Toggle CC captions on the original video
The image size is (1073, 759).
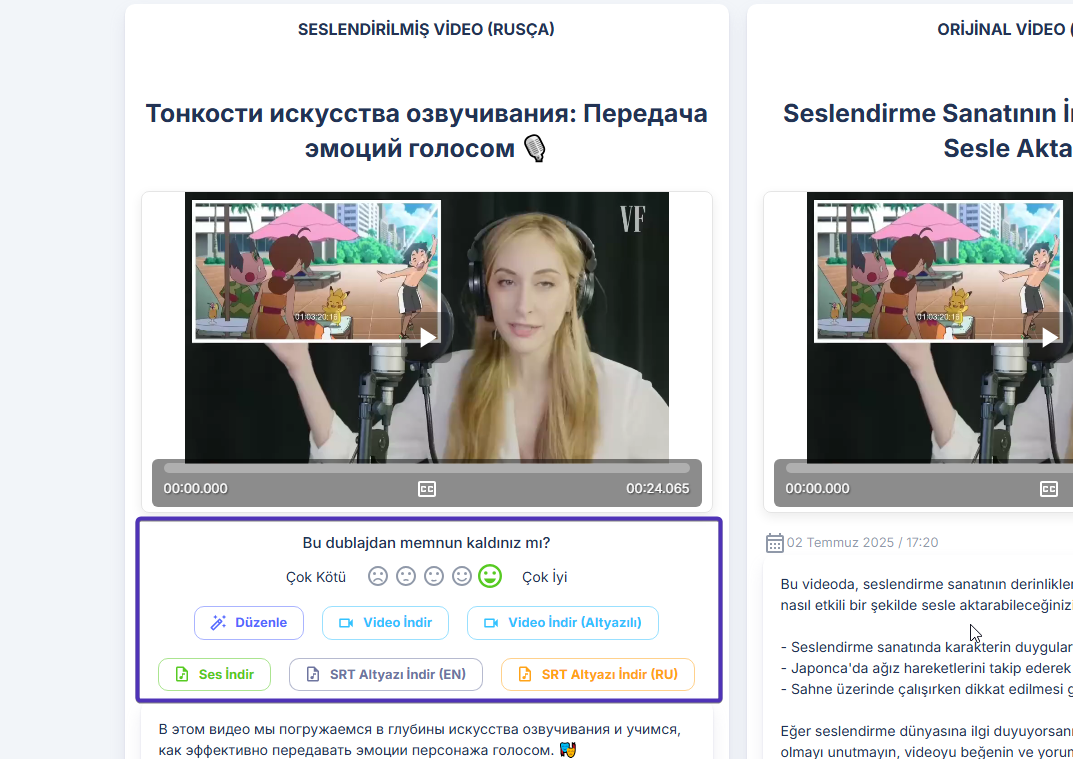coord(1049,489)
